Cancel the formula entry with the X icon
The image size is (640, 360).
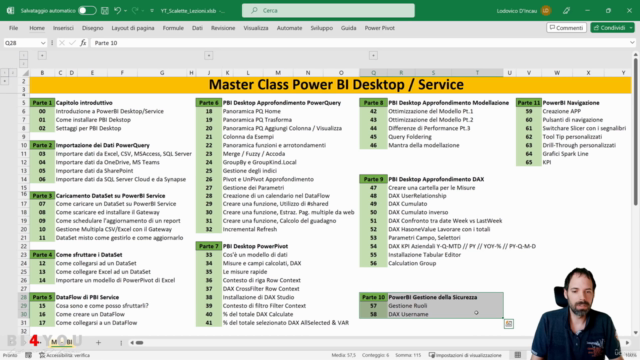click(62, 43)
